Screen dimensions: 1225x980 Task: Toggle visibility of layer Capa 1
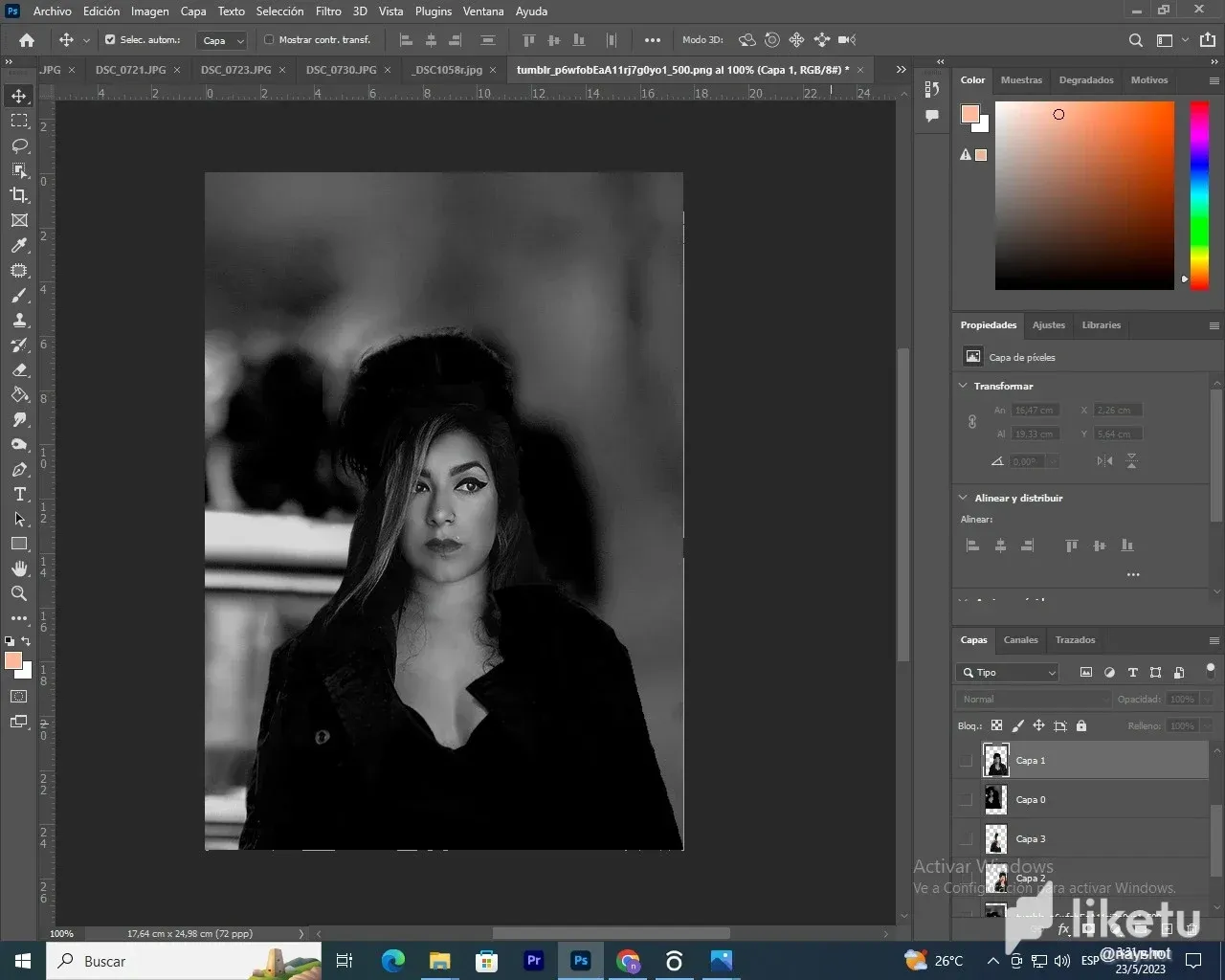[966, 761]
